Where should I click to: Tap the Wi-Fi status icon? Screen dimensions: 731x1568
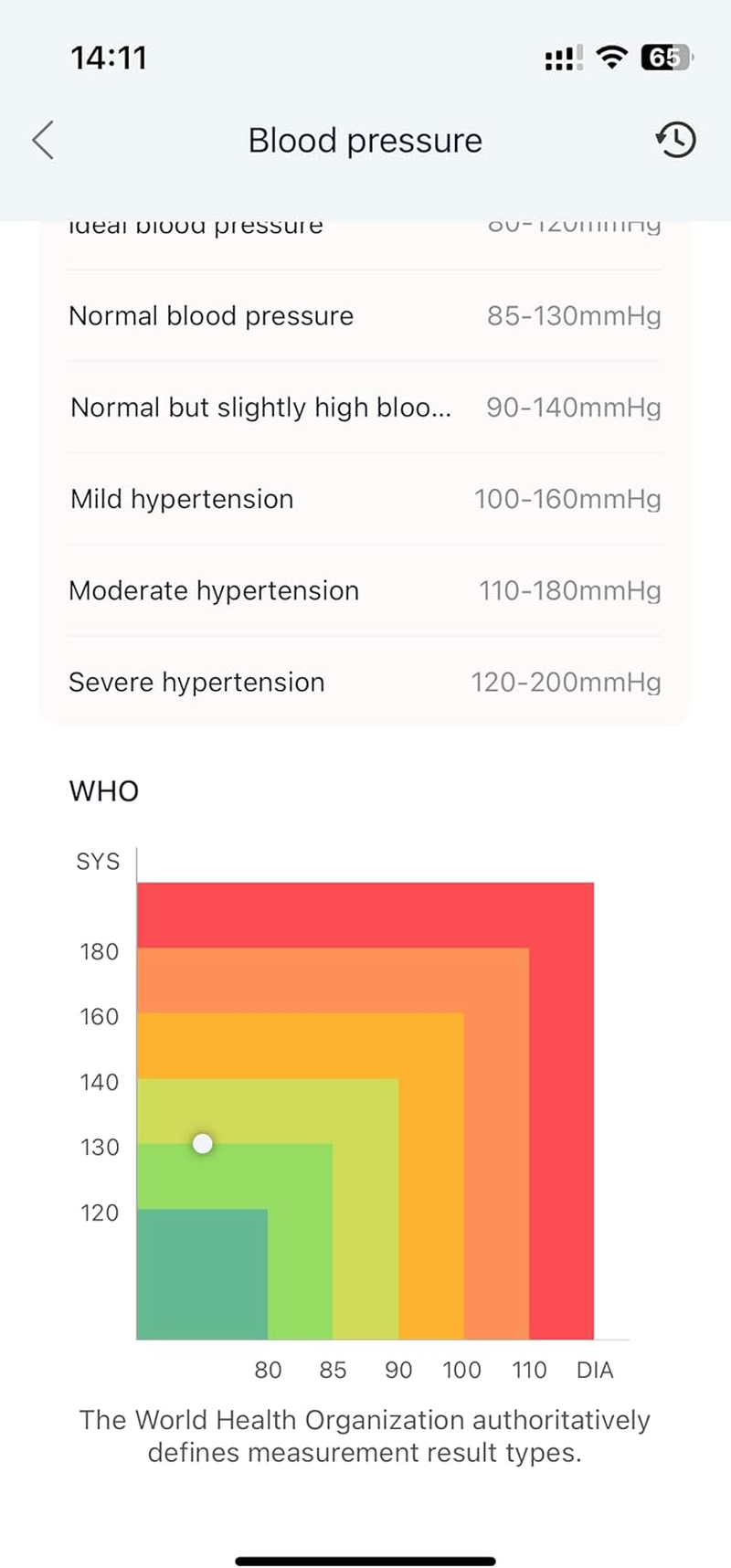click(611, 58)
